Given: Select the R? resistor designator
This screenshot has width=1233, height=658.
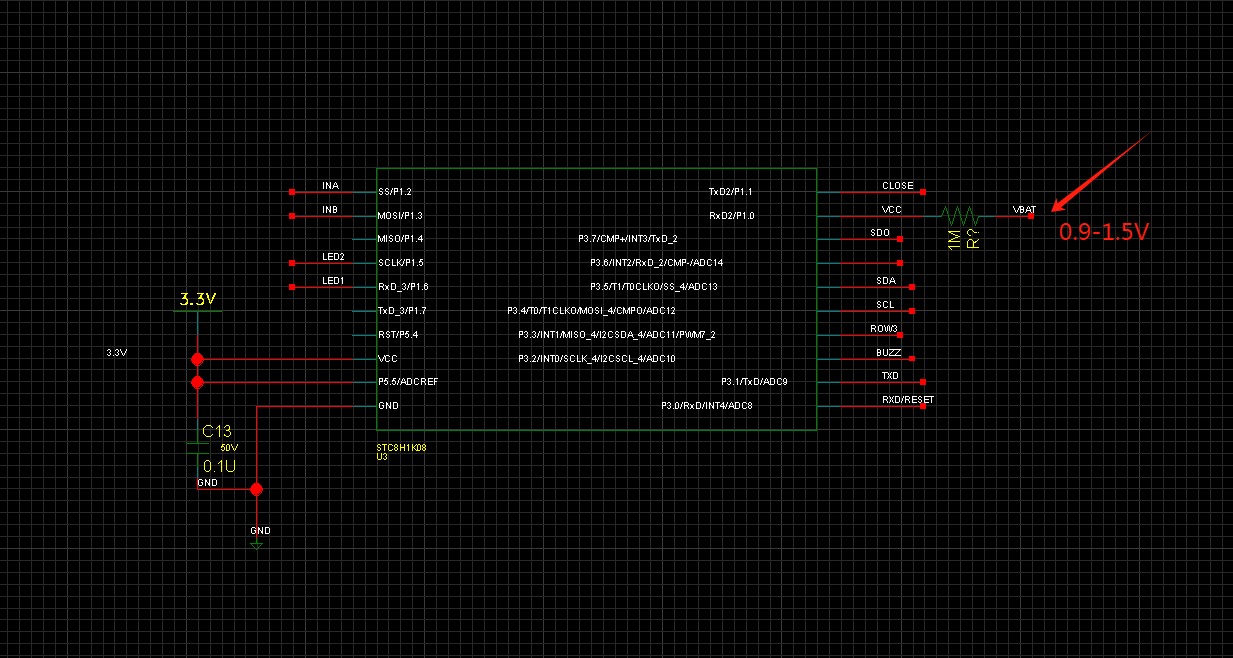Looking at the screenshot, I should pyautogui.click(x=974, y=238).
